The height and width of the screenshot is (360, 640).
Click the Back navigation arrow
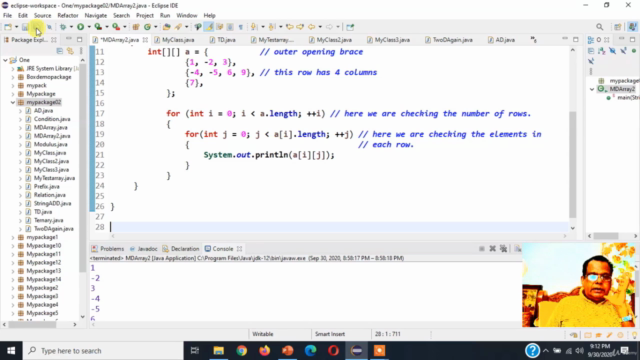[x=311, y=27]
